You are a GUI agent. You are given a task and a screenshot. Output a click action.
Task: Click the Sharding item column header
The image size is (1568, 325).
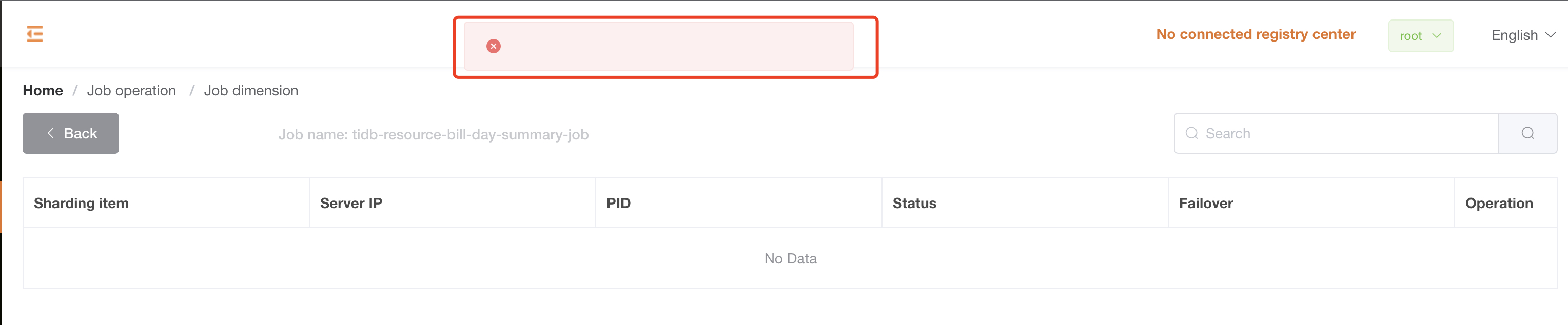81,202
